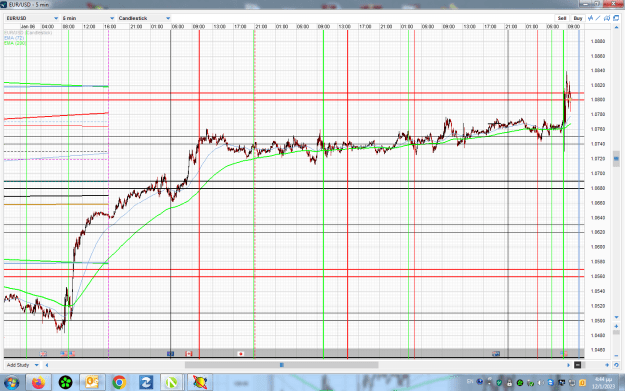Click the time scrollbar left arrow
Screen dimensions: 625x391
coord(47,365)
